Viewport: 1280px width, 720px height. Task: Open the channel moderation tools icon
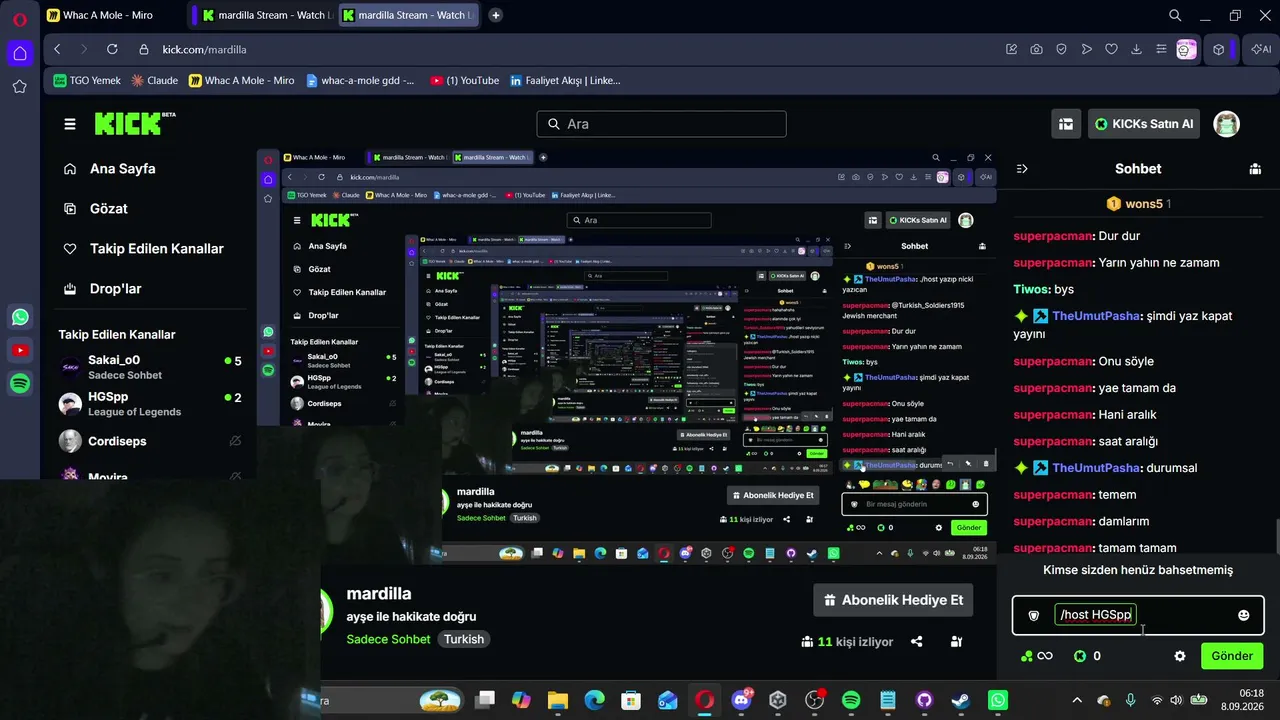click(x=957, y=641)
